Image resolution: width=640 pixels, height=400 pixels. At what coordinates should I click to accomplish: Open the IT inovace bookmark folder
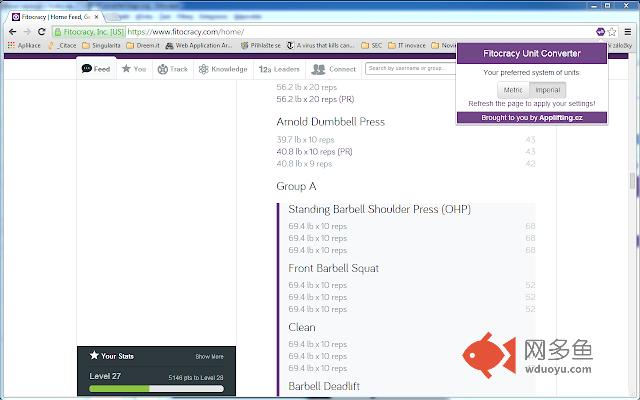pyautogui.click(x=407, y=45)
